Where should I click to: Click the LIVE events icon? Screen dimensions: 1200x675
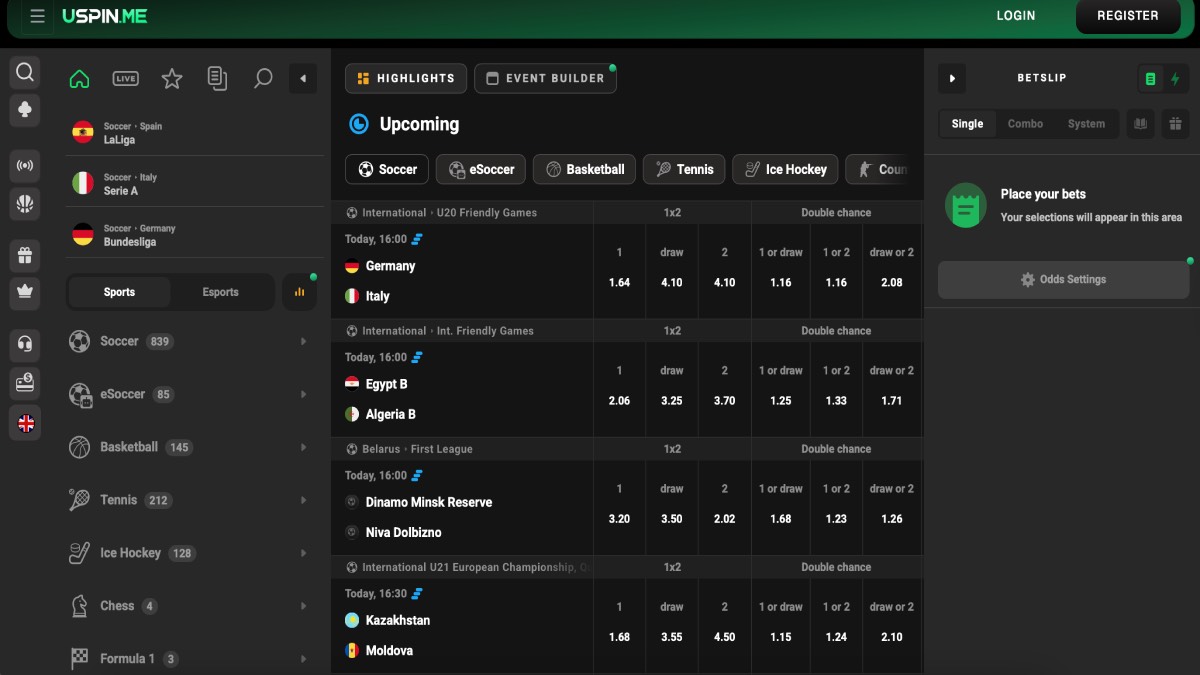pos(125,79)
